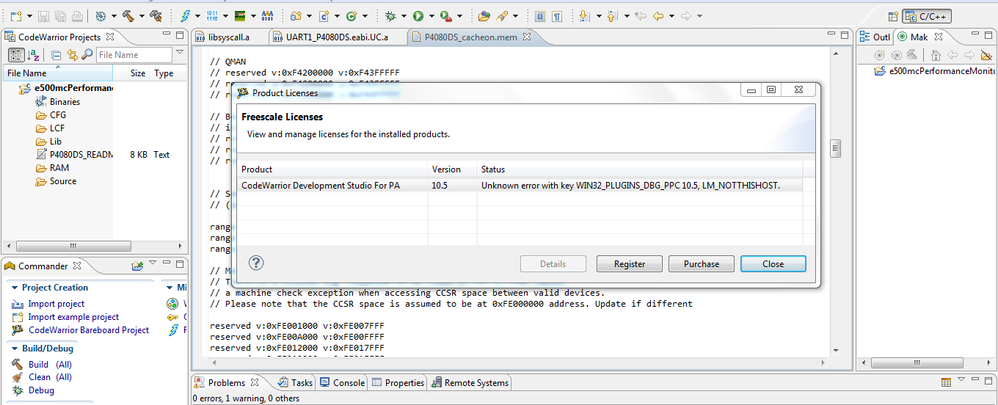Click Clean (All) link in Commander
998x405 pixels.
coord(50,377)
